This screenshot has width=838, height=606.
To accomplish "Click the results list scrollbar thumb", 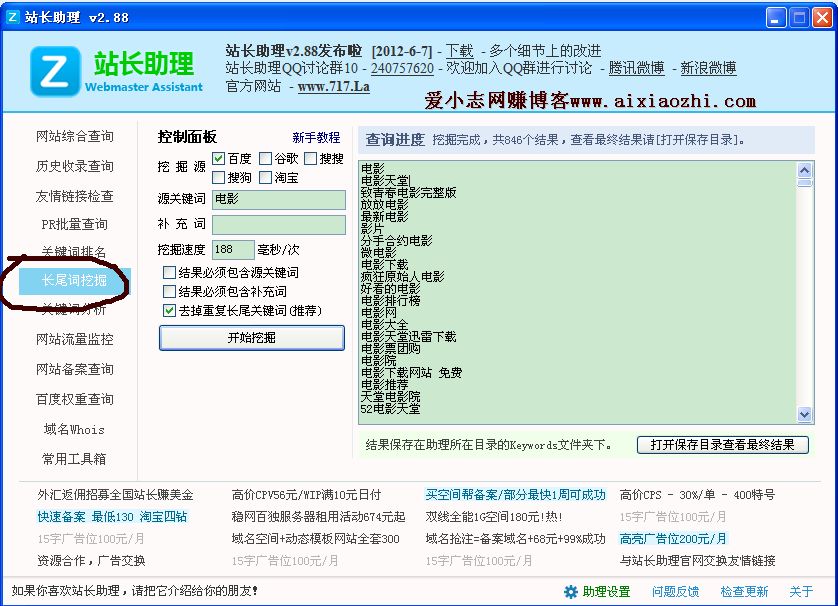I will point(805,183).
